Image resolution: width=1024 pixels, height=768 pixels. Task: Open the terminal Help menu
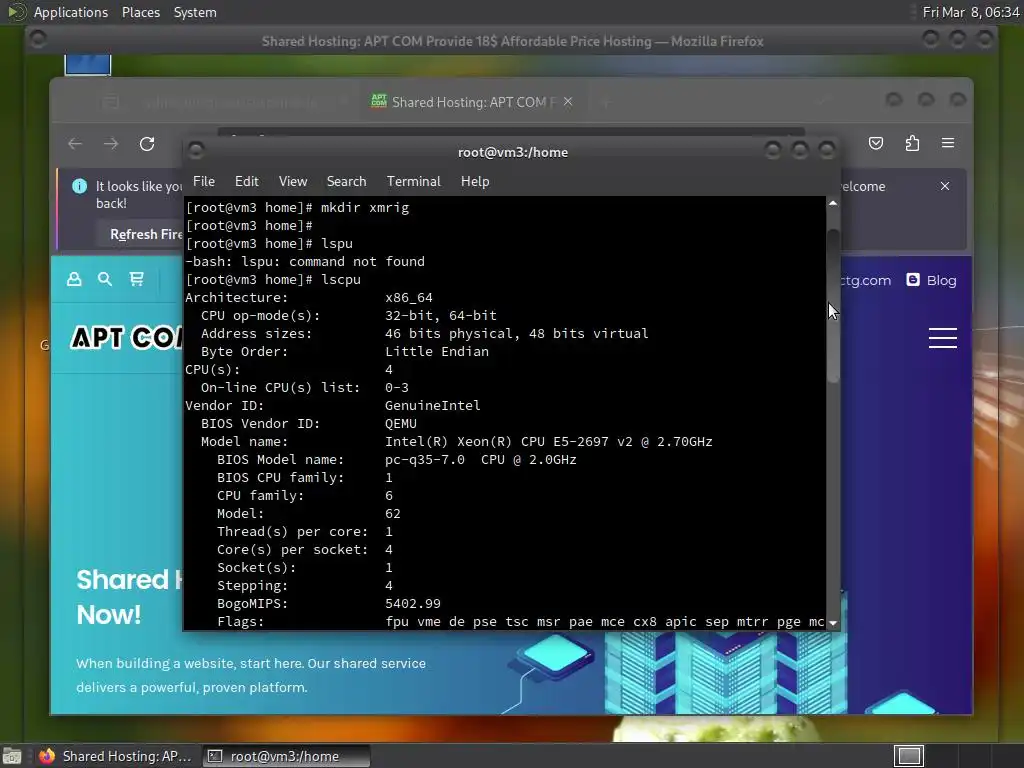475,182
